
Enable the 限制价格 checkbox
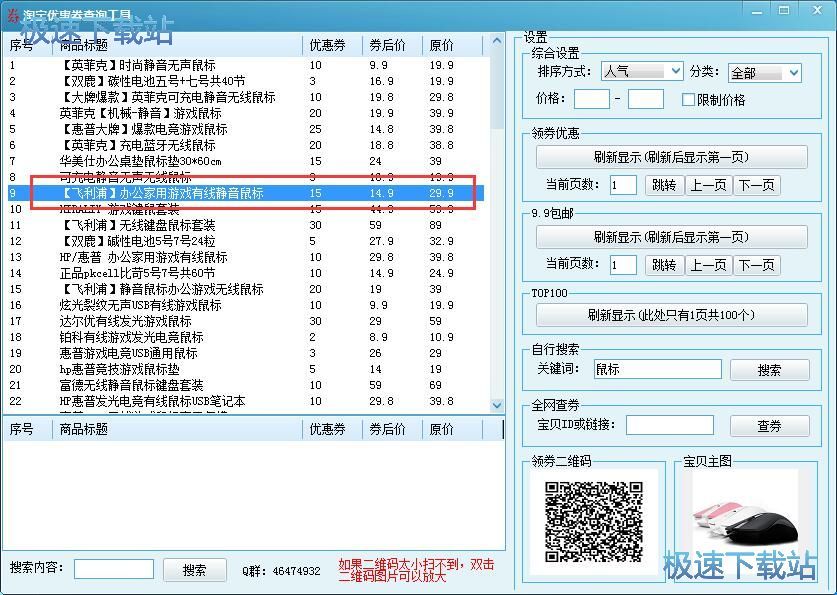click(688, 100)
